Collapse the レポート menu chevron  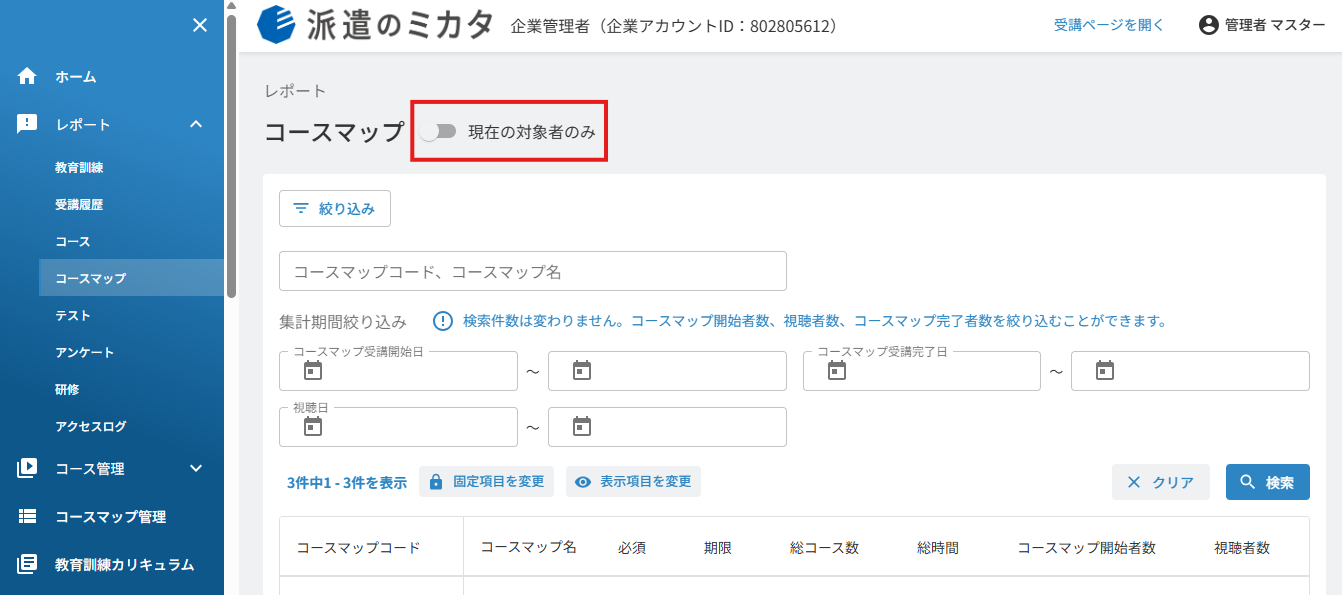point(196,124)
